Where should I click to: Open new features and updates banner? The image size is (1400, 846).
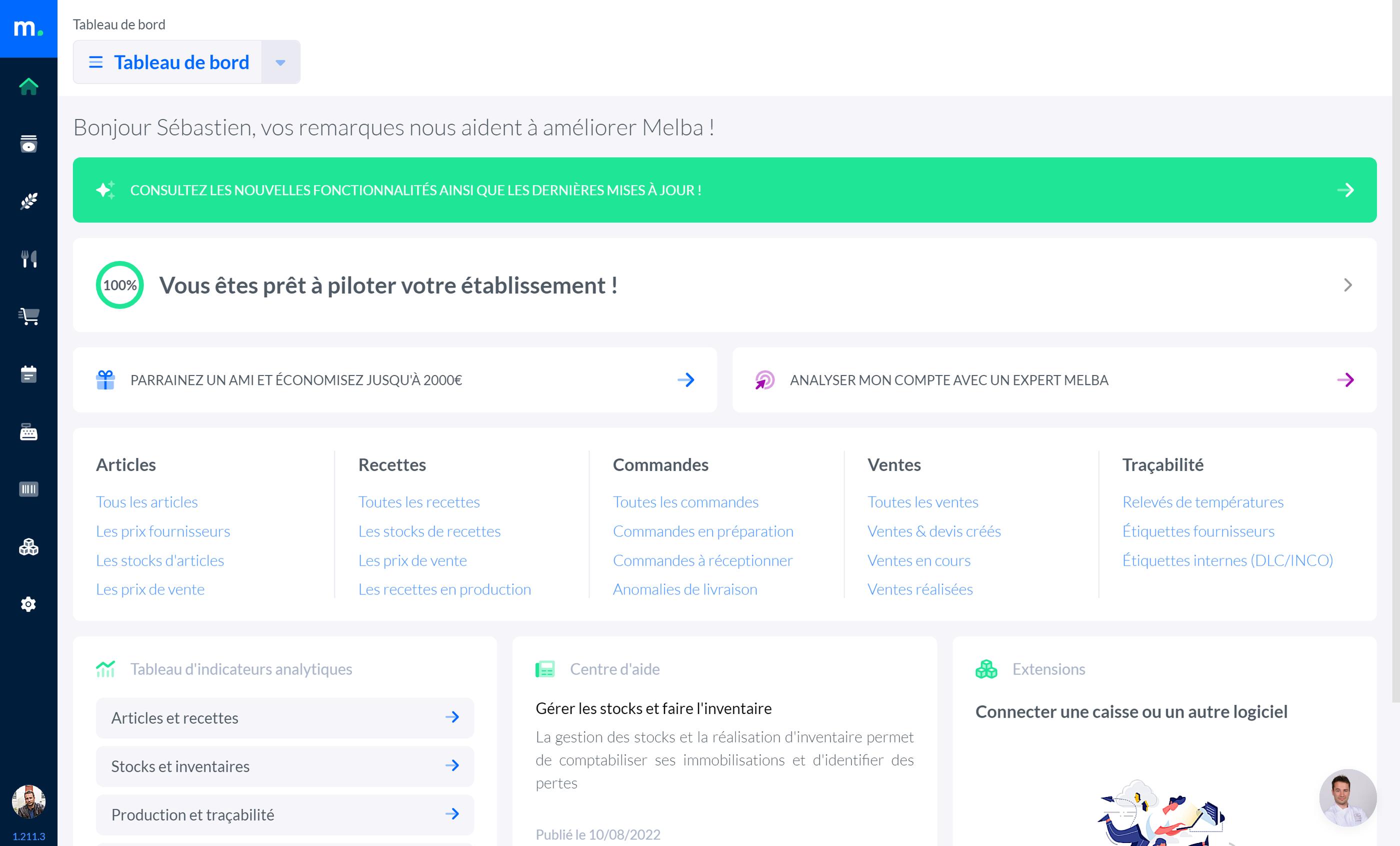[x=724, y=190]
